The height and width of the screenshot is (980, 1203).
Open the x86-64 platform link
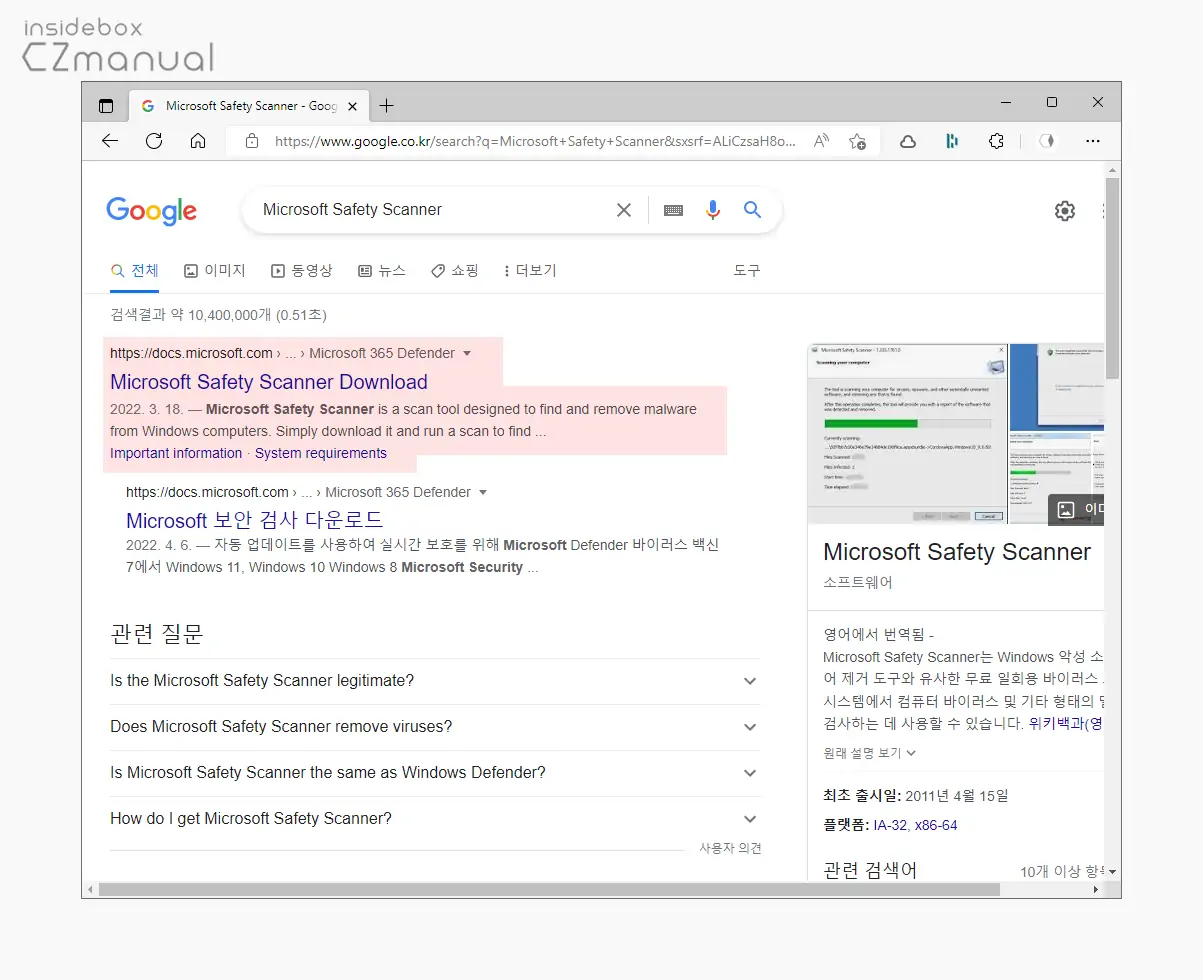[936, 826]
